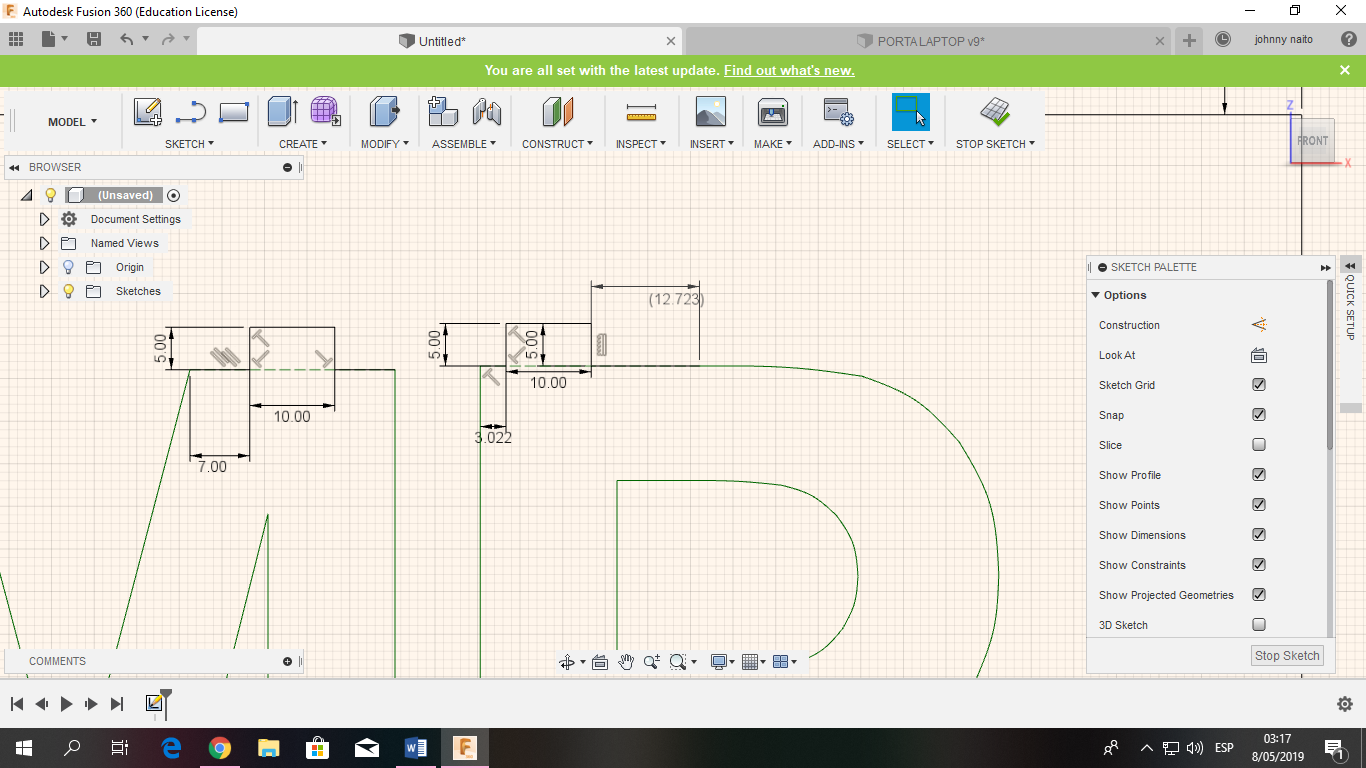This screenshot has width=1366, height=768.
Task: Click the FRONT face of the ViewCube
Action: [1313, 141]
